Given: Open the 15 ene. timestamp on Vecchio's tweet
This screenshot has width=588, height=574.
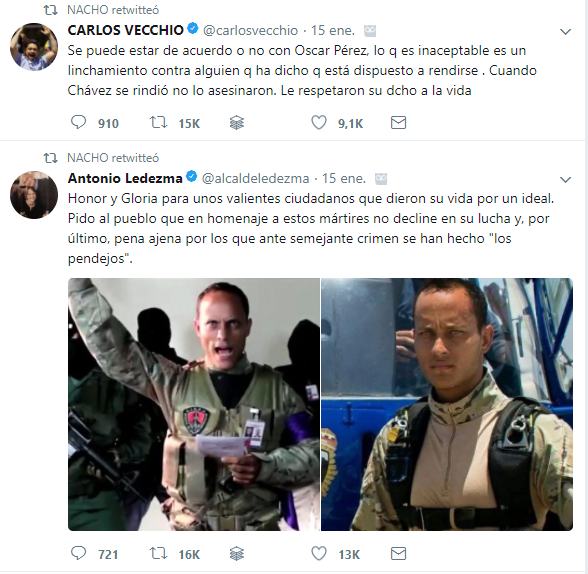Looking at the screenshot, I should pyautogui.click(x=333, y=30).
